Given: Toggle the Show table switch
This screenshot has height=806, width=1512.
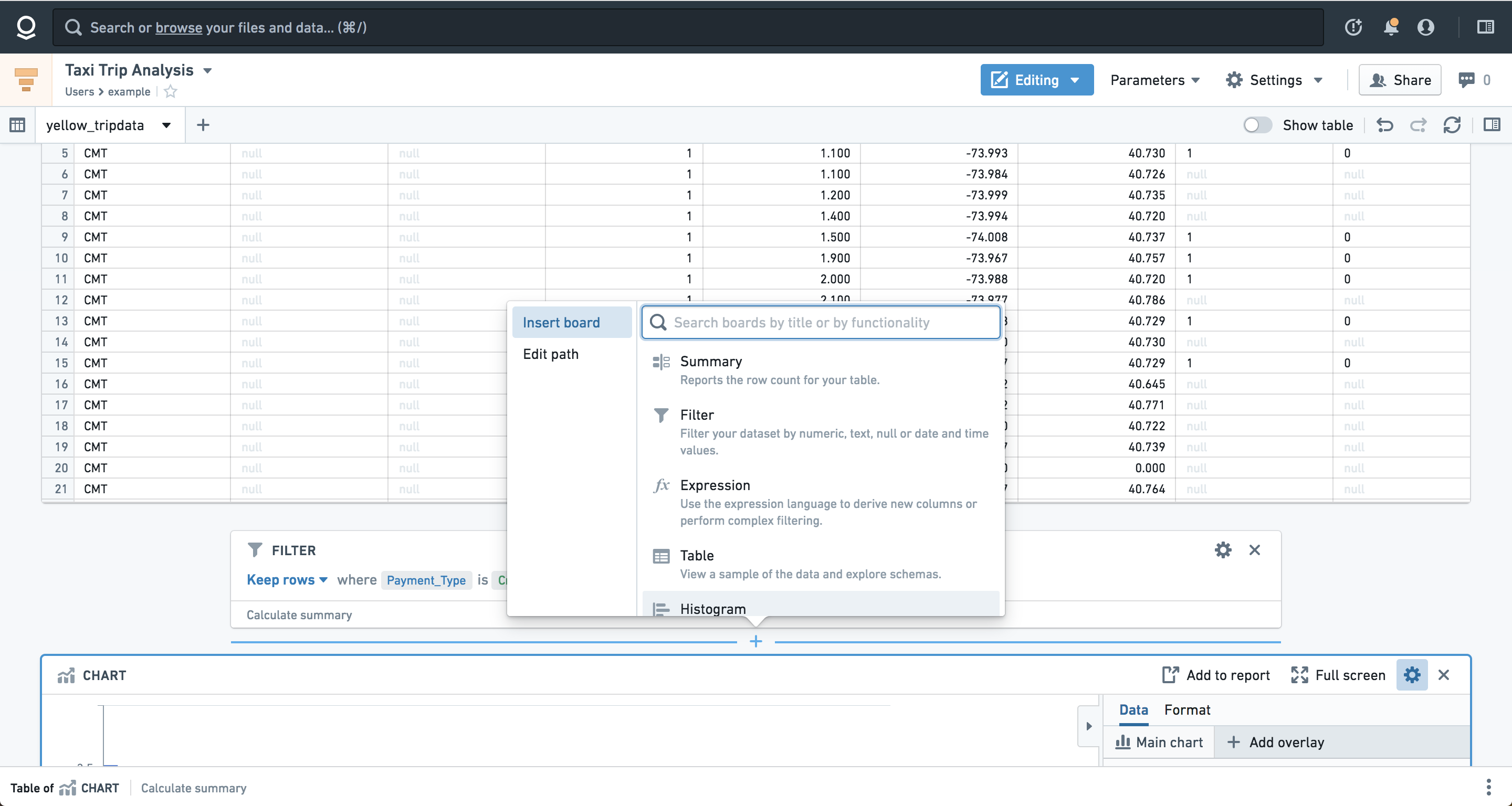Looking at the screenshot, I should 1257,125.
